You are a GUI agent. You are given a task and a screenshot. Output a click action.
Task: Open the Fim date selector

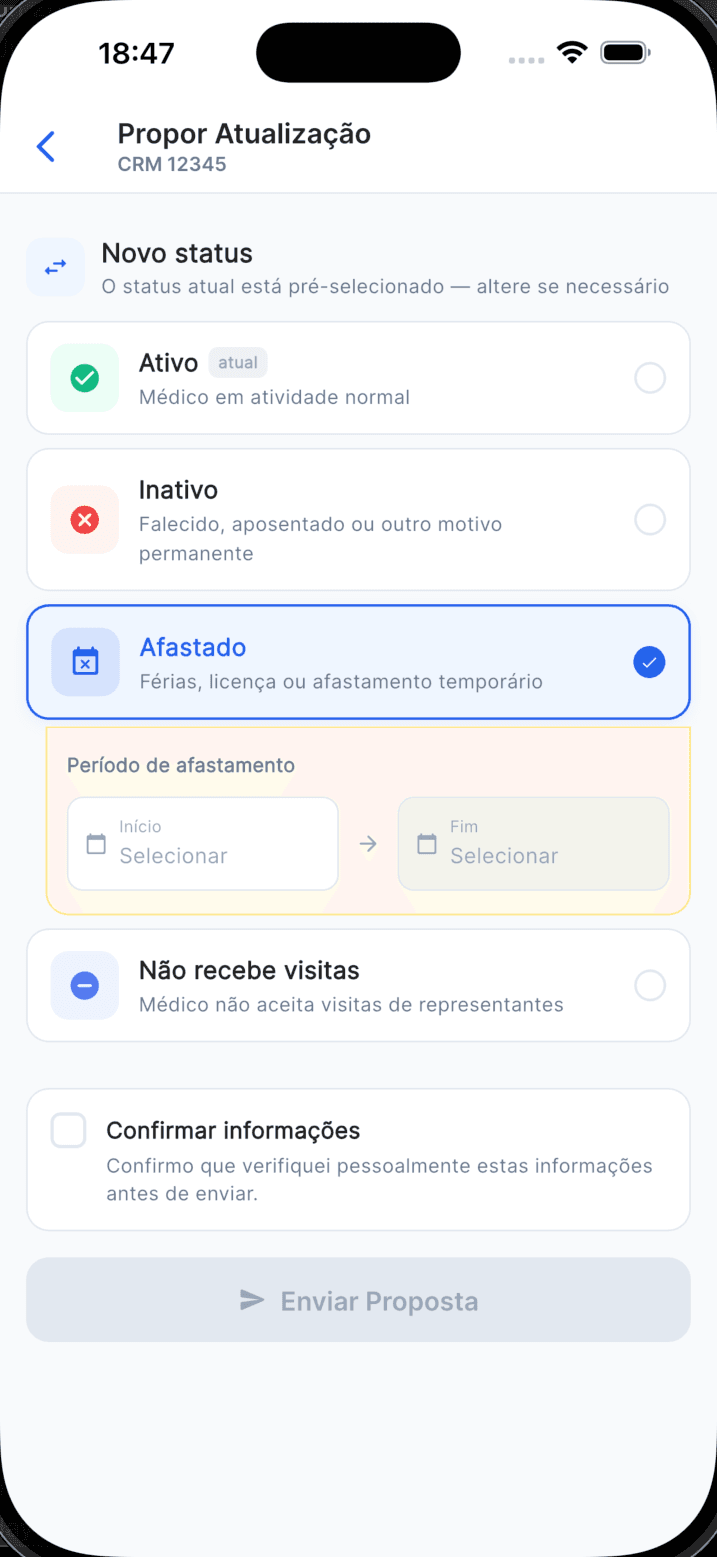coord(533,843)
